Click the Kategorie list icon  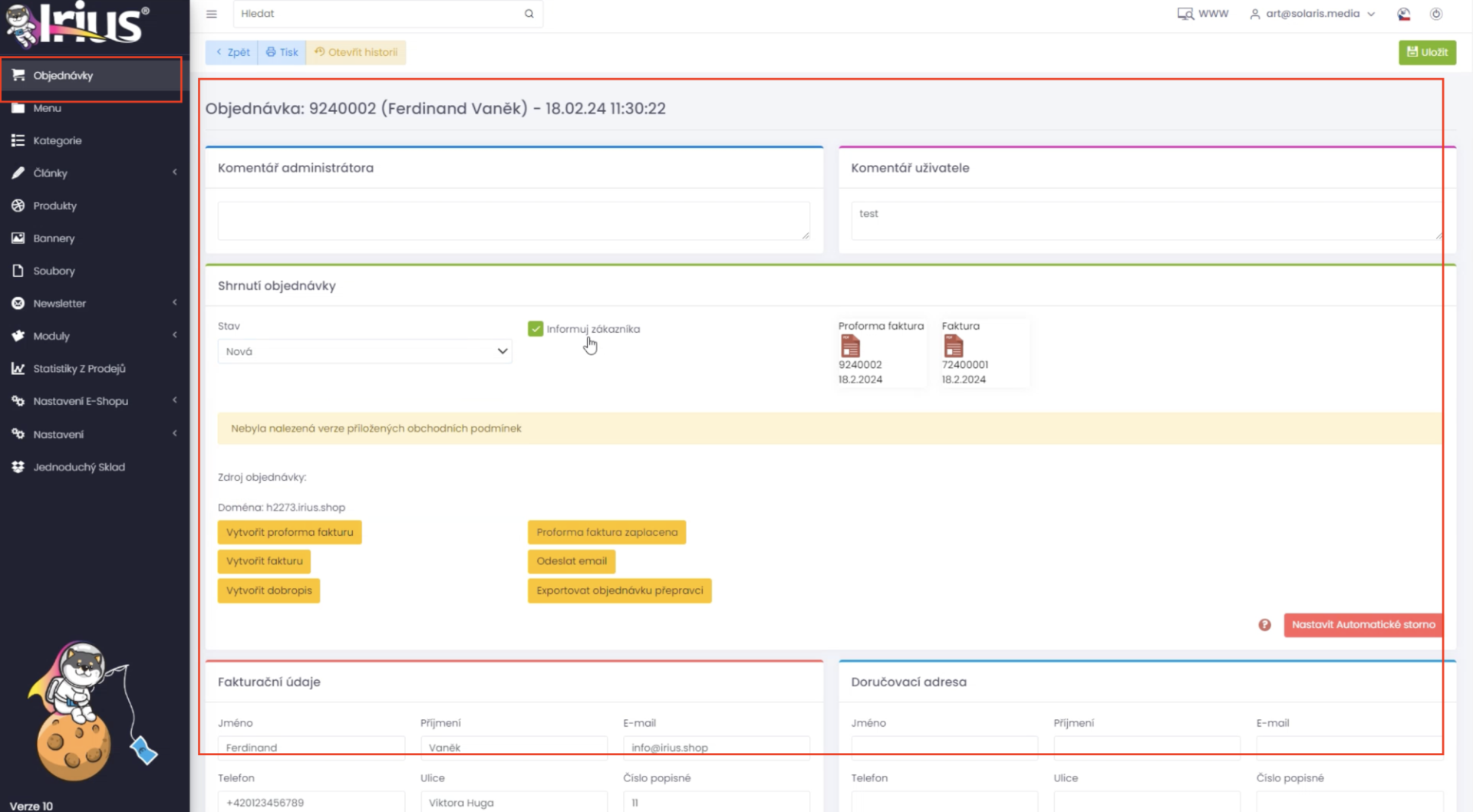point(18,140)
